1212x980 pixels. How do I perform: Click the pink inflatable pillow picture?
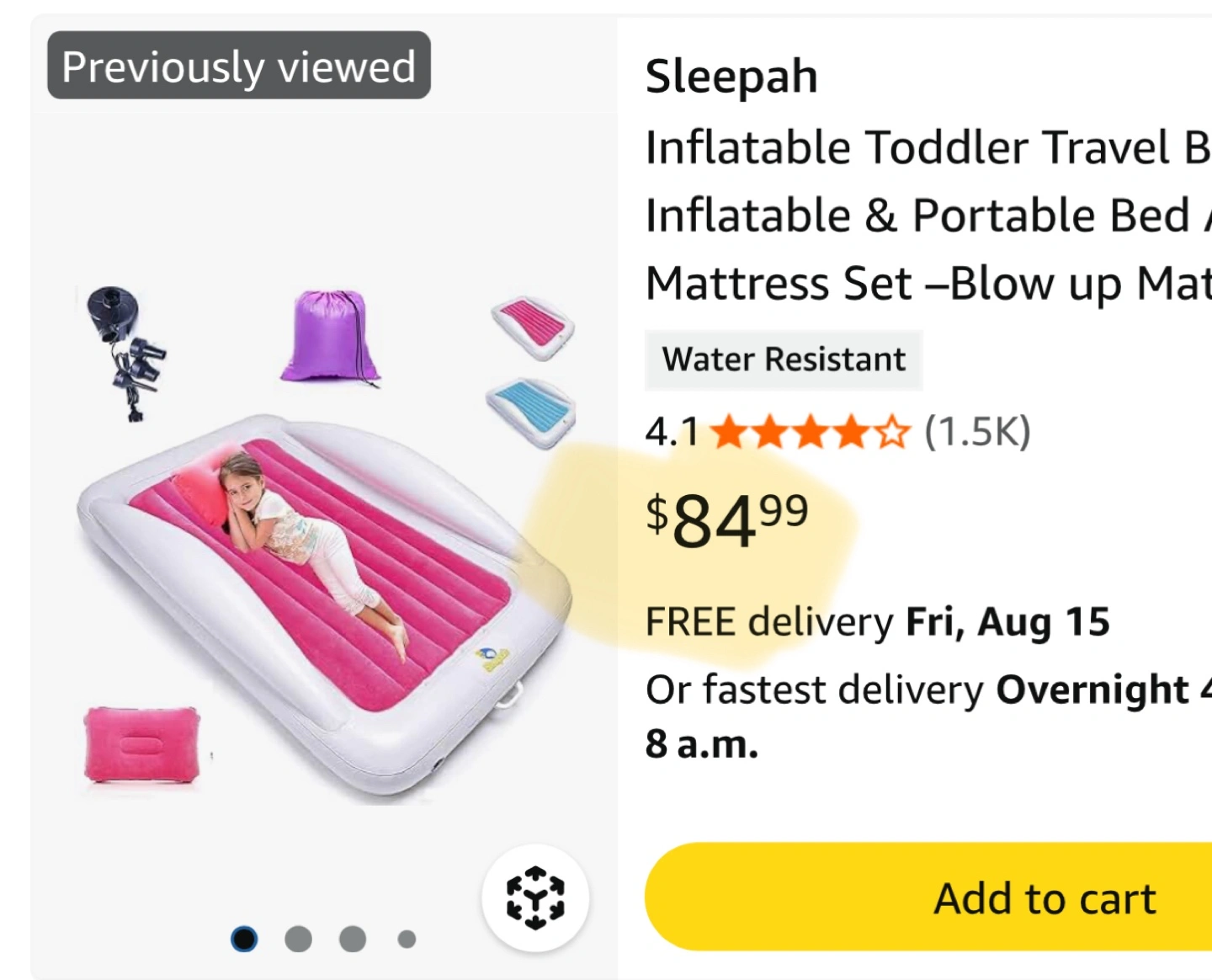142,744
